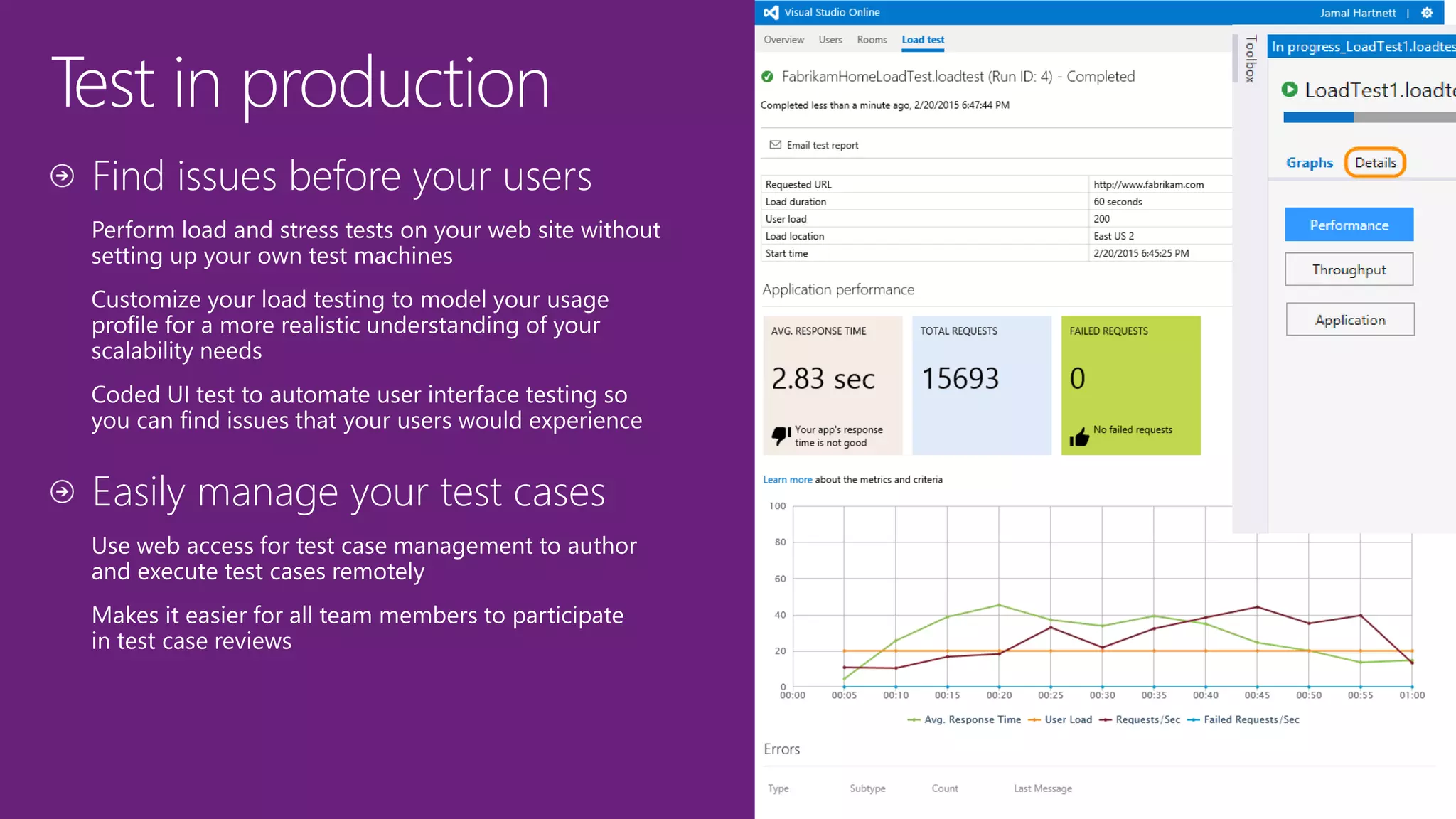This screenshot has width=1456, height=819.
Task: Click the LoadTest1 blue progress bar
Action: 1318,117
